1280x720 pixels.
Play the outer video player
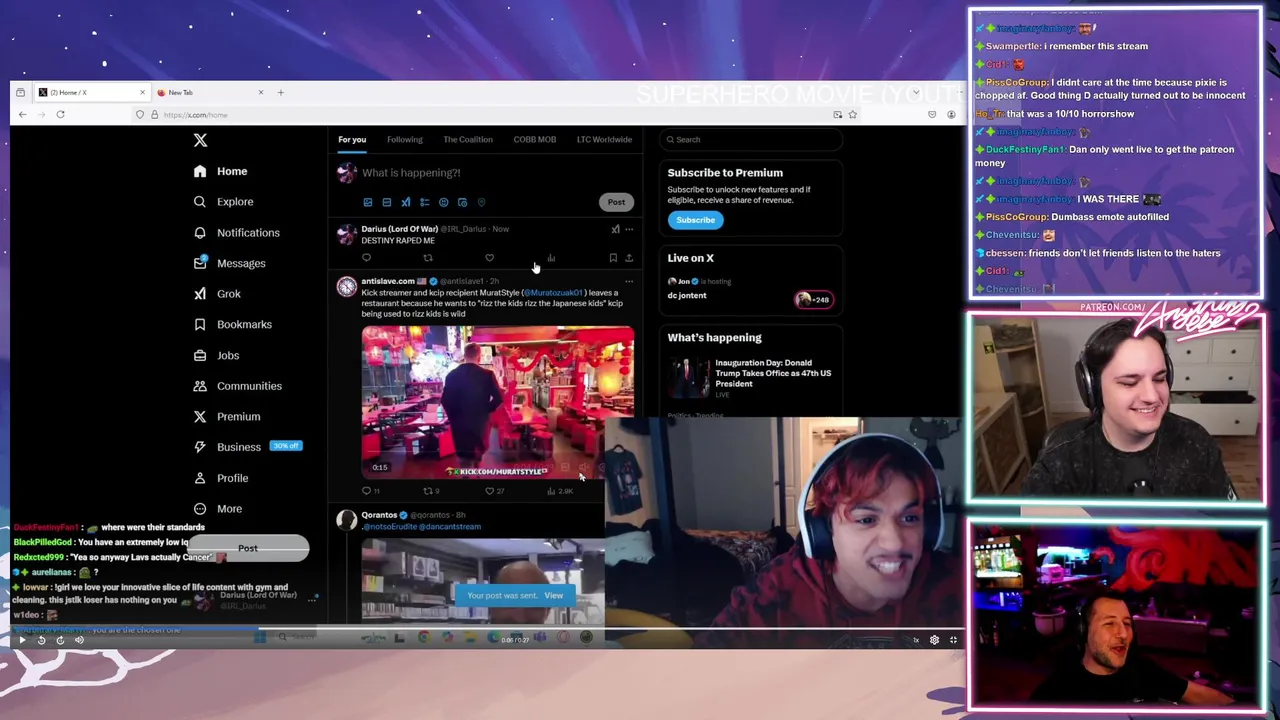tap(22, 640)
